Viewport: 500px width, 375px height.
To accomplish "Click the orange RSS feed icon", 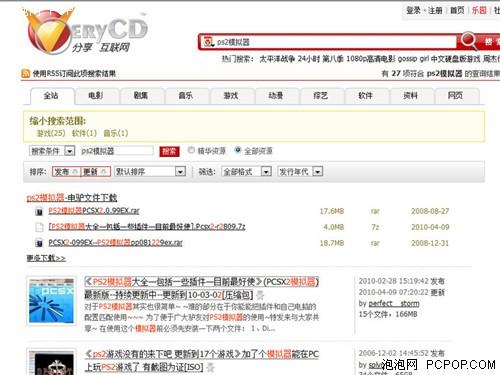I will (26, 73).
